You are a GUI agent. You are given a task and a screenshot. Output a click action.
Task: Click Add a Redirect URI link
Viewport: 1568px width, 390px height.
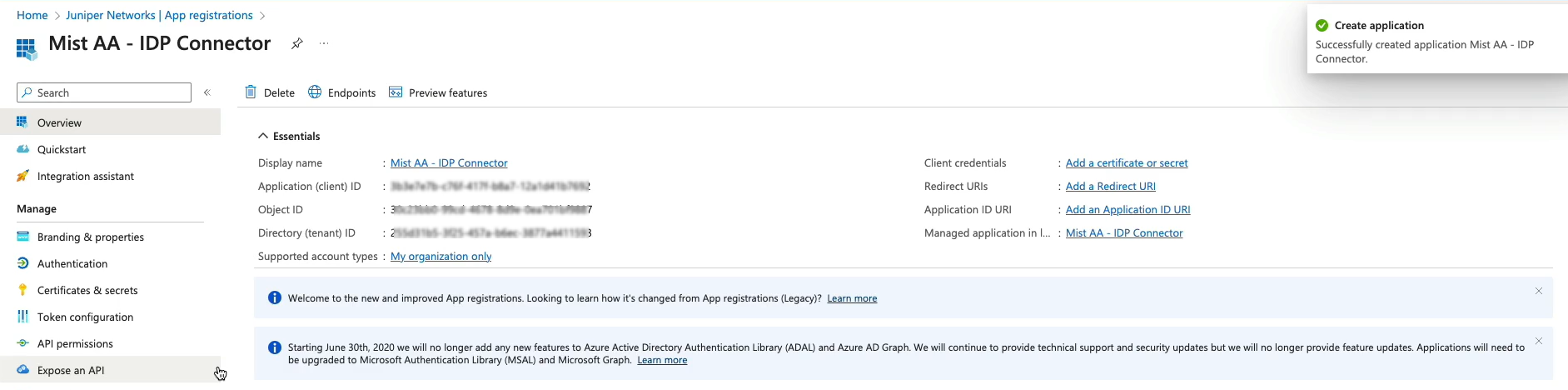pos(1111,186)
